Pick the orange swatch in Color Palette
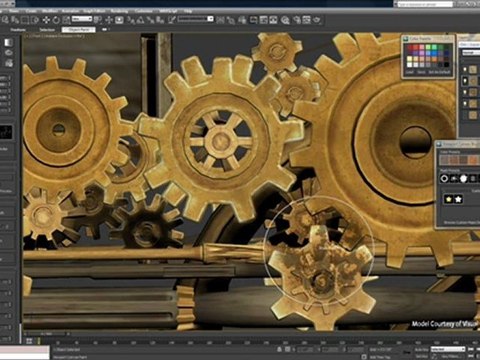The width and height of the screenshot is (480, 360). coord(434,59)
